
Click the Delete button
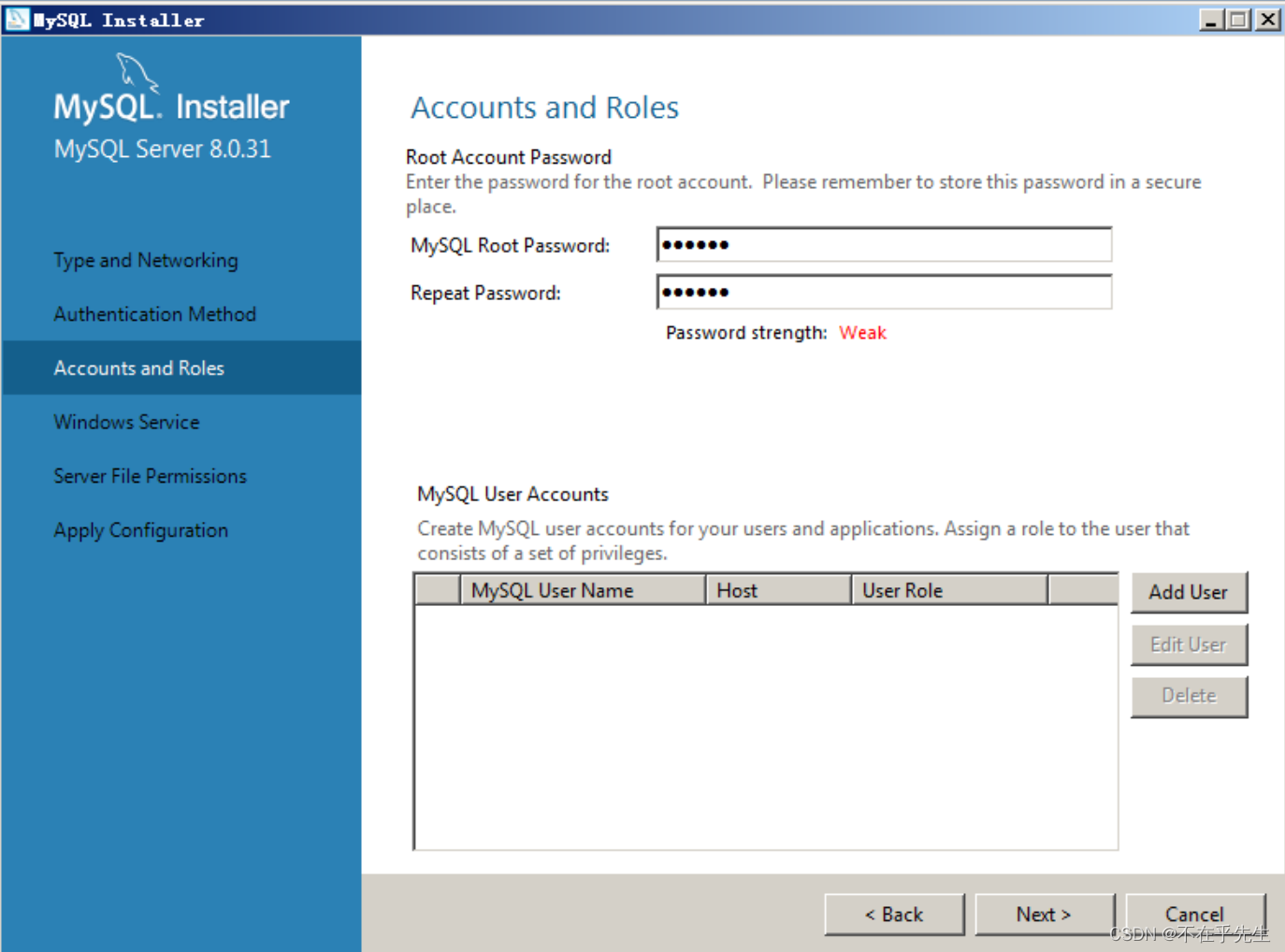click(x=1189, y=696)
